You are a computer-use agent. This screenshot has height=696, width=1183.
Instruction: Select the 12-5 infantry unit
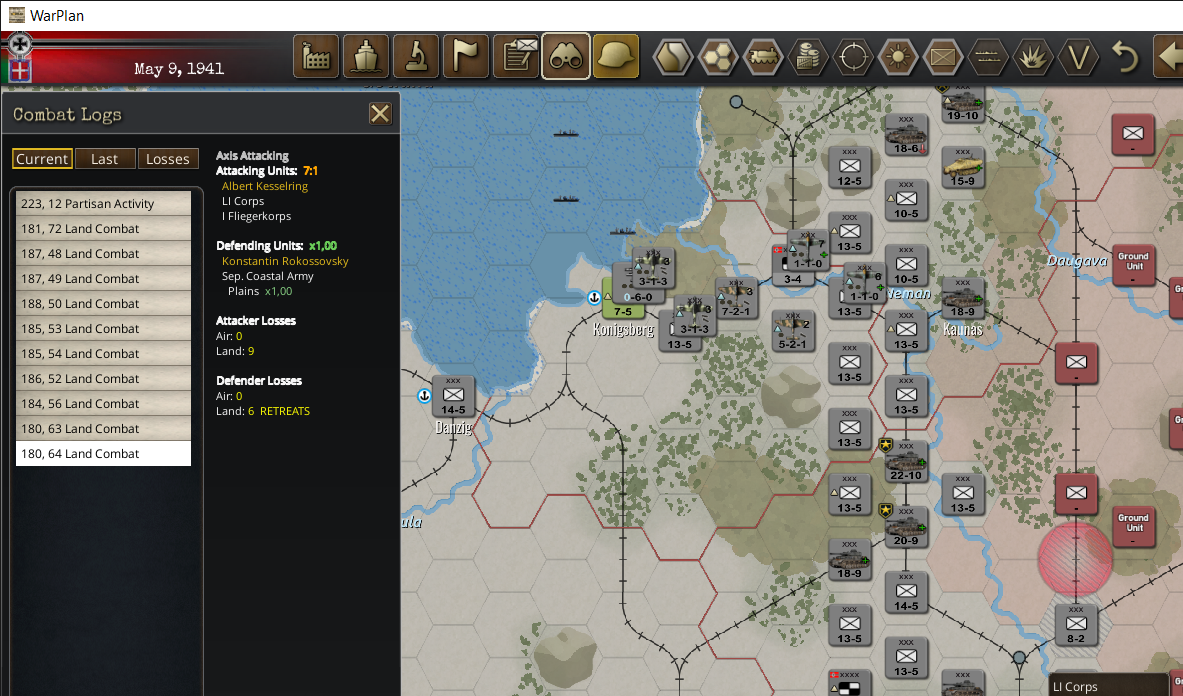(x=850, y=167)
